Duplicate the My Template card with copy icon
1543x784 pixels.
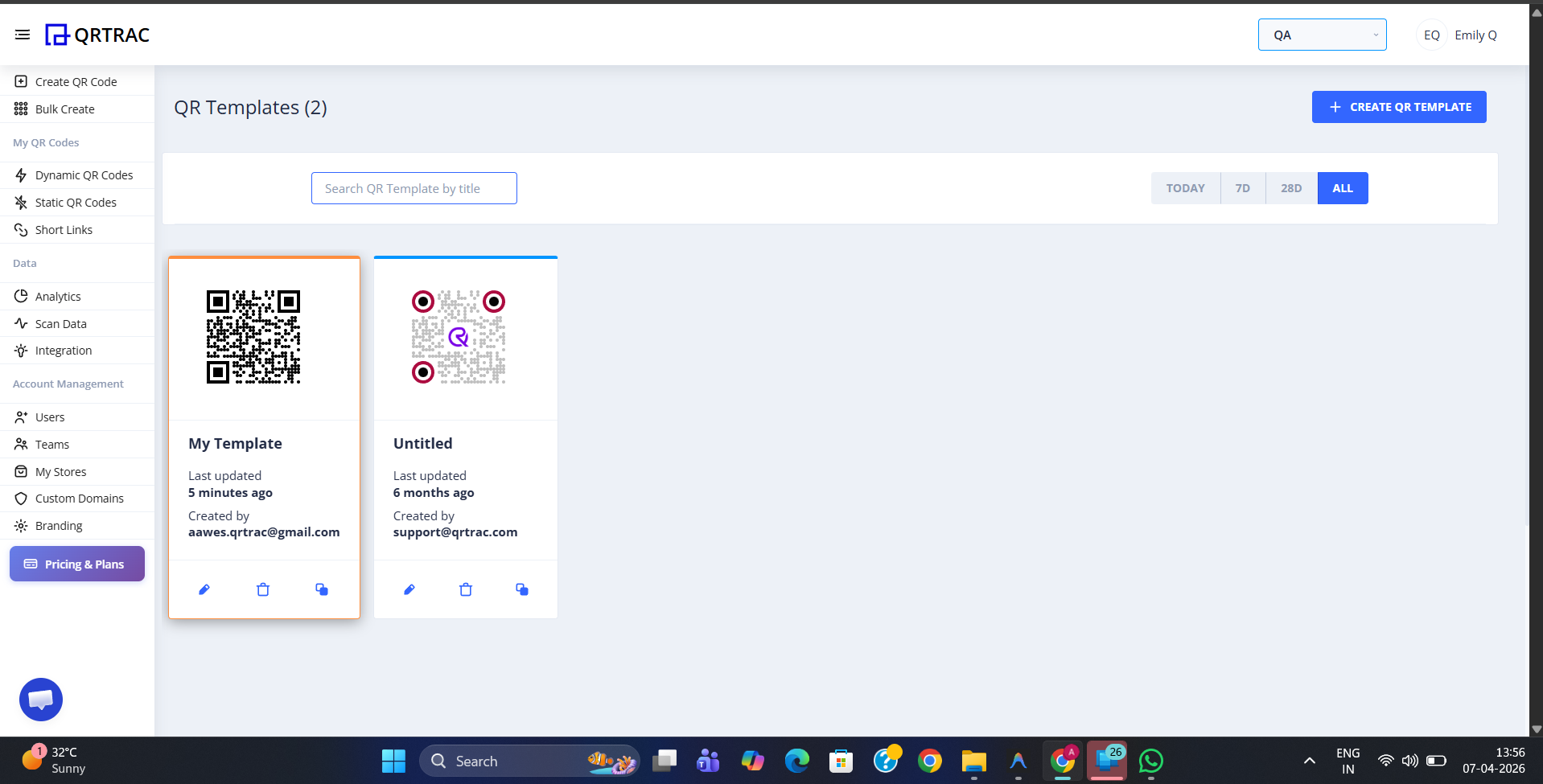pyautogui.click(x=322, y=589)
